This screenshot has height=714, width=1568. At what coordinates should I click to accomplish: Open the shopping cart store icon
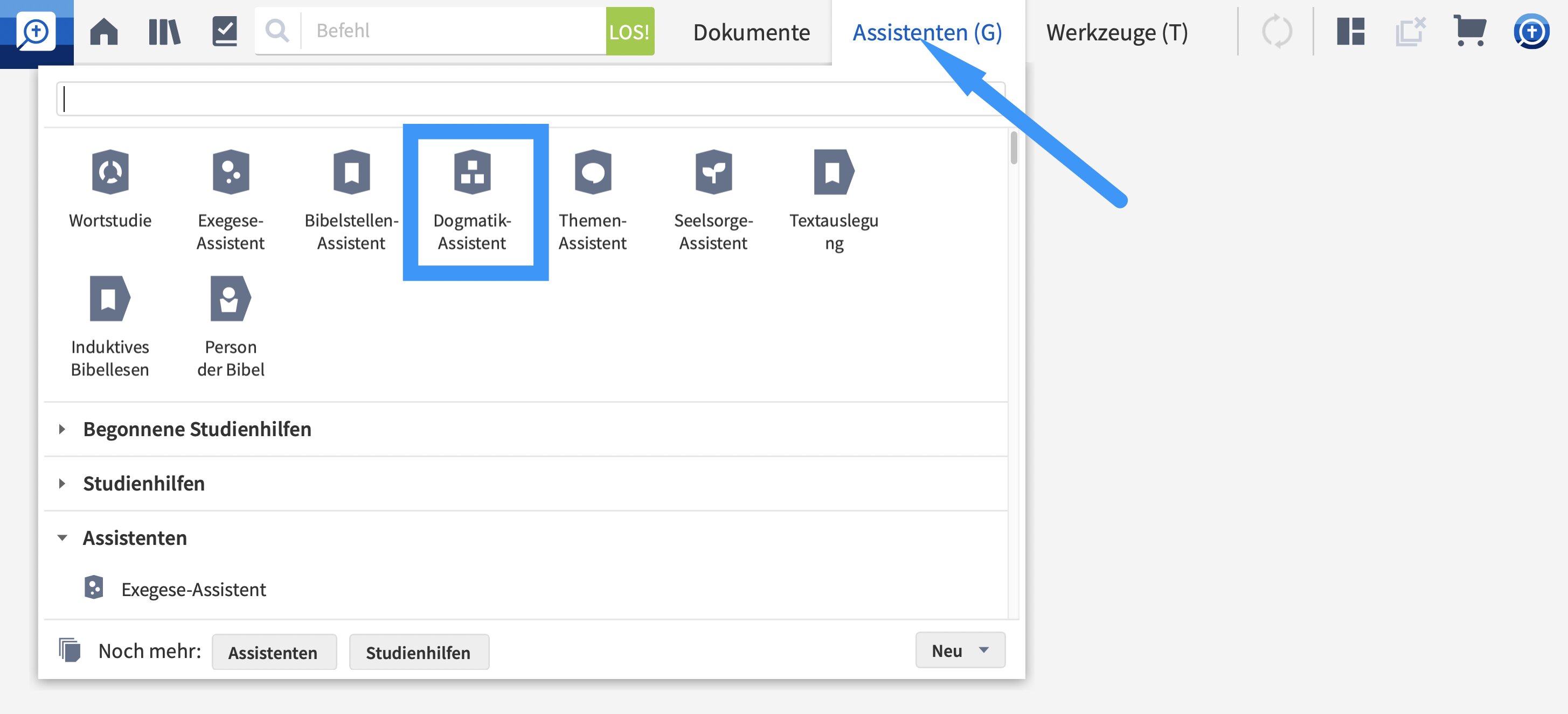pyautogui.click(x=1469, y=30)
